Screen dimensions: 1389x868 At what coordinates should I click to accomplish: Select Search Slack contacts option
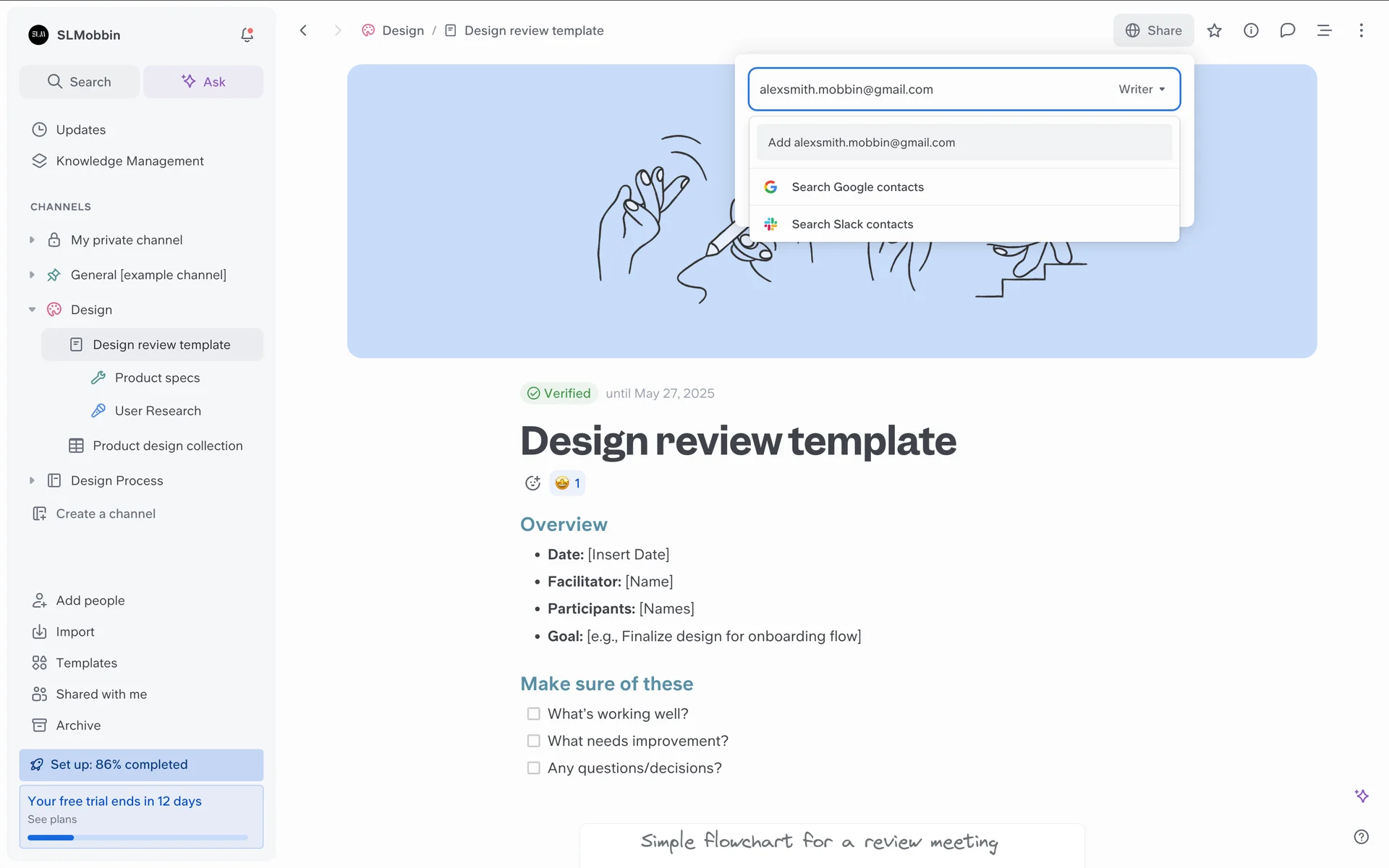tap(852, 224)
